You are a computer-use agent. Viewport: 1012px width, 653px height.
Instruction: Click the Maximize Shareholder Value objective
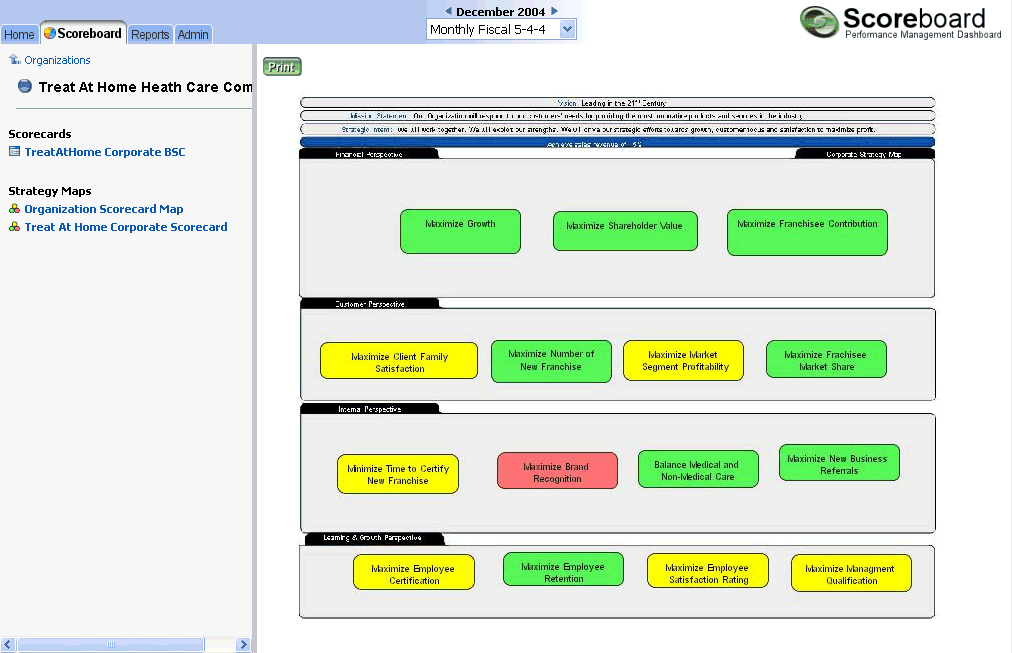[625, 230]
